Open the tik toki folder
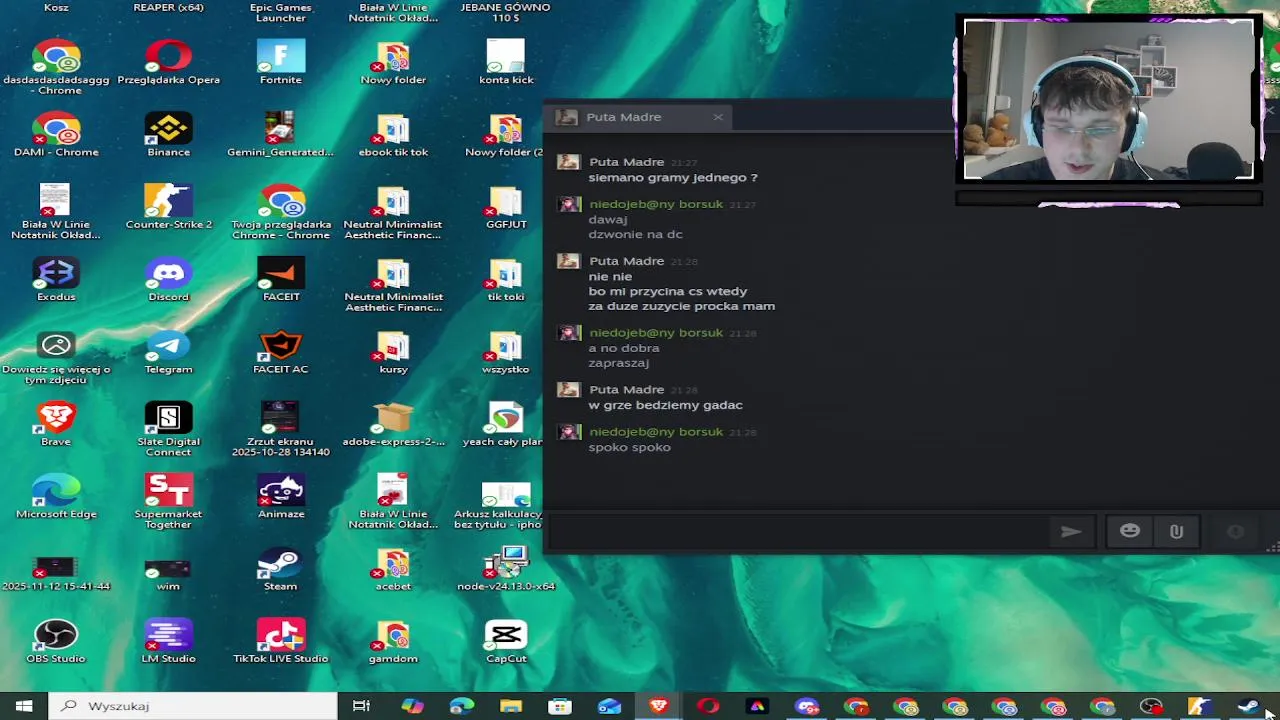The height and width of the screenshot is (720, 1280). 506,279
